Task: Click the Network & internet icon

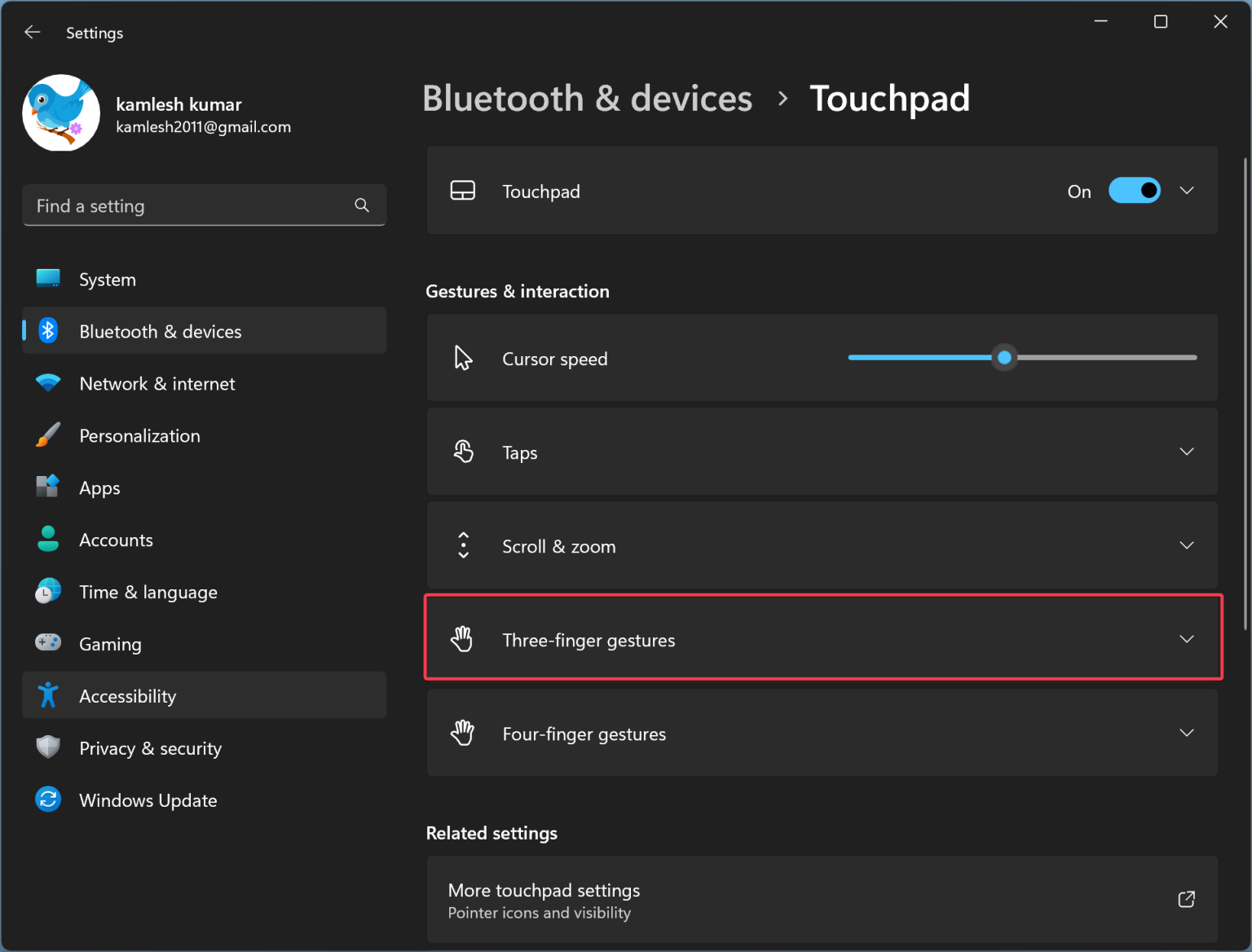Action: click(48, 383)
